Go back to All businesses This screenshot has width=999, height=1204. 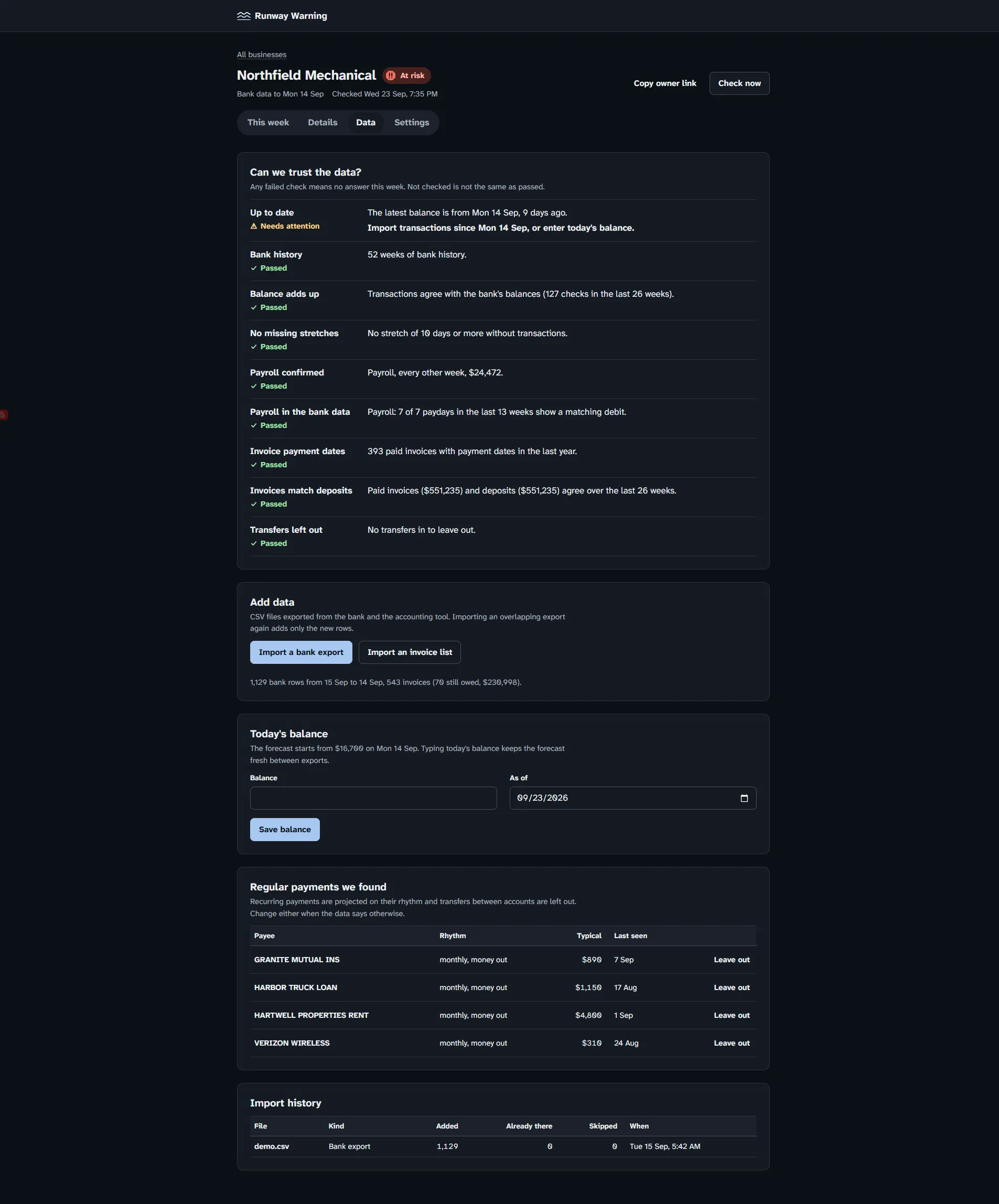(x=262, y=55)
